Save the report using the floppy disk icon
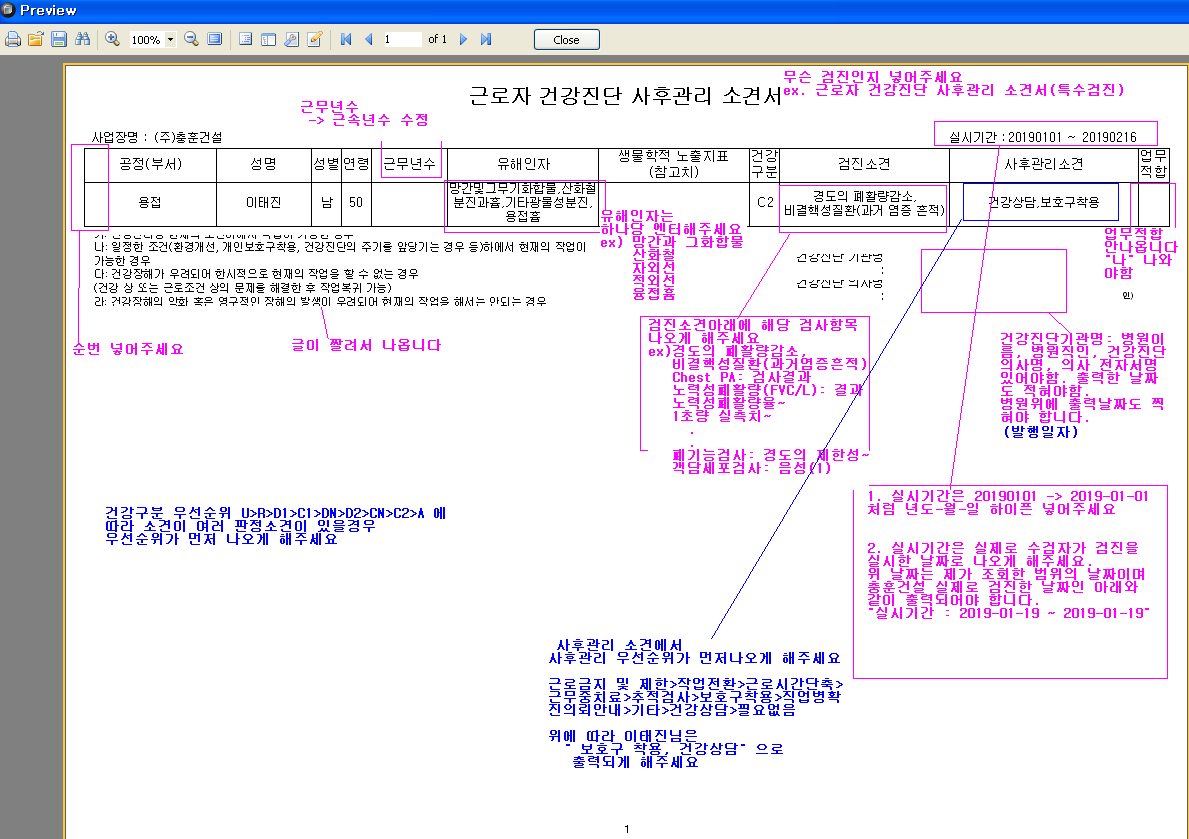 click(58, 39)
